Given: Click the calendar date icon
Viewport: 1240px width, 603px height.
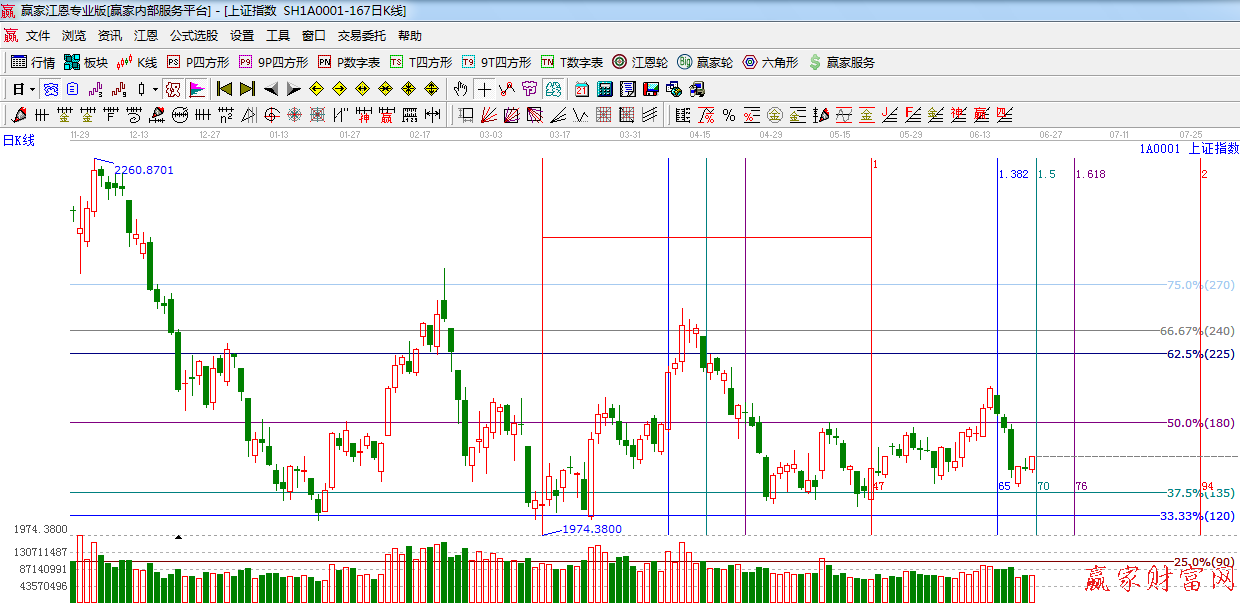Looking at the screenshot, I should pos(582,89).
